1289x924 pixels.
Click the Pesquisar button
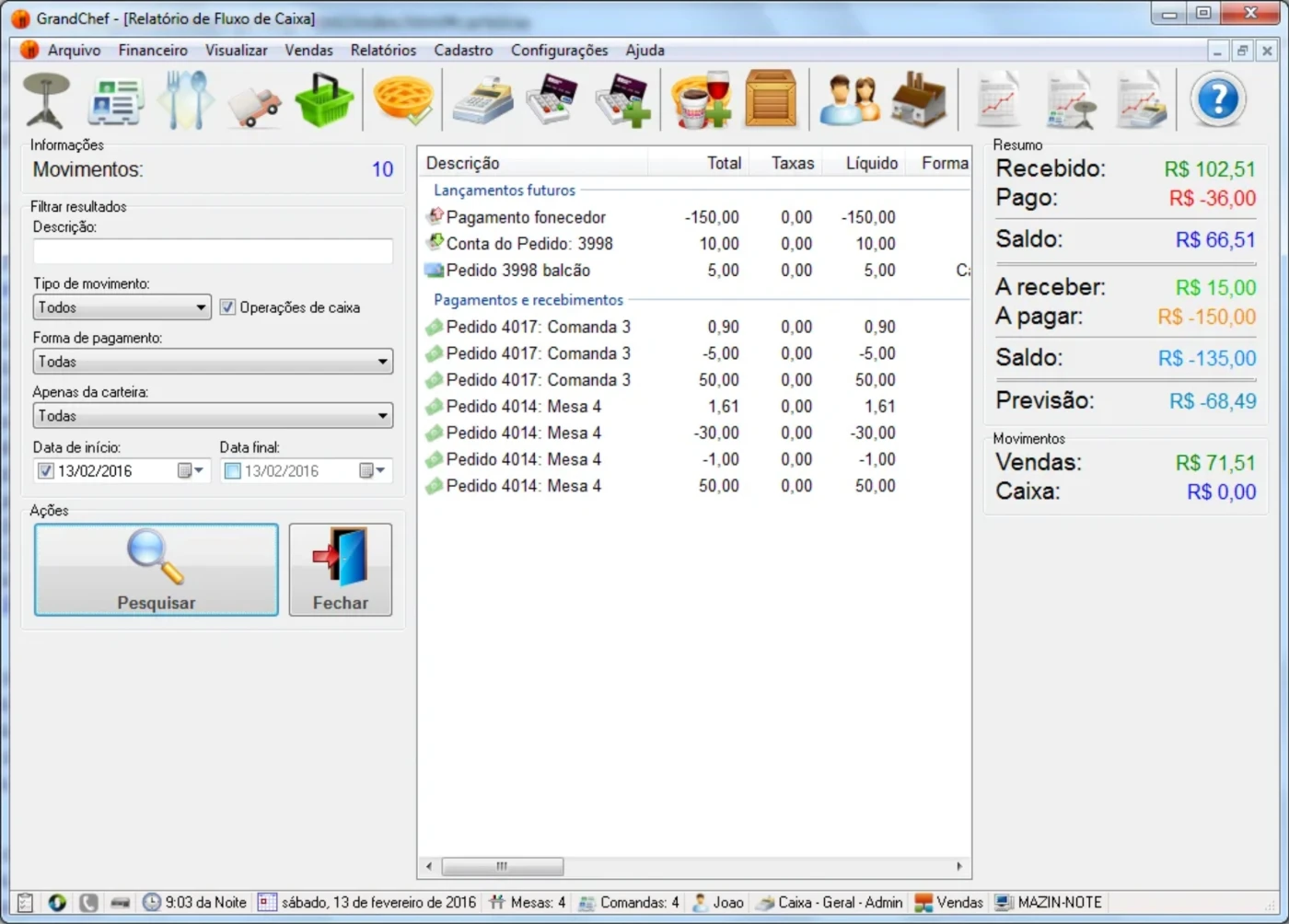pos(156,570)
